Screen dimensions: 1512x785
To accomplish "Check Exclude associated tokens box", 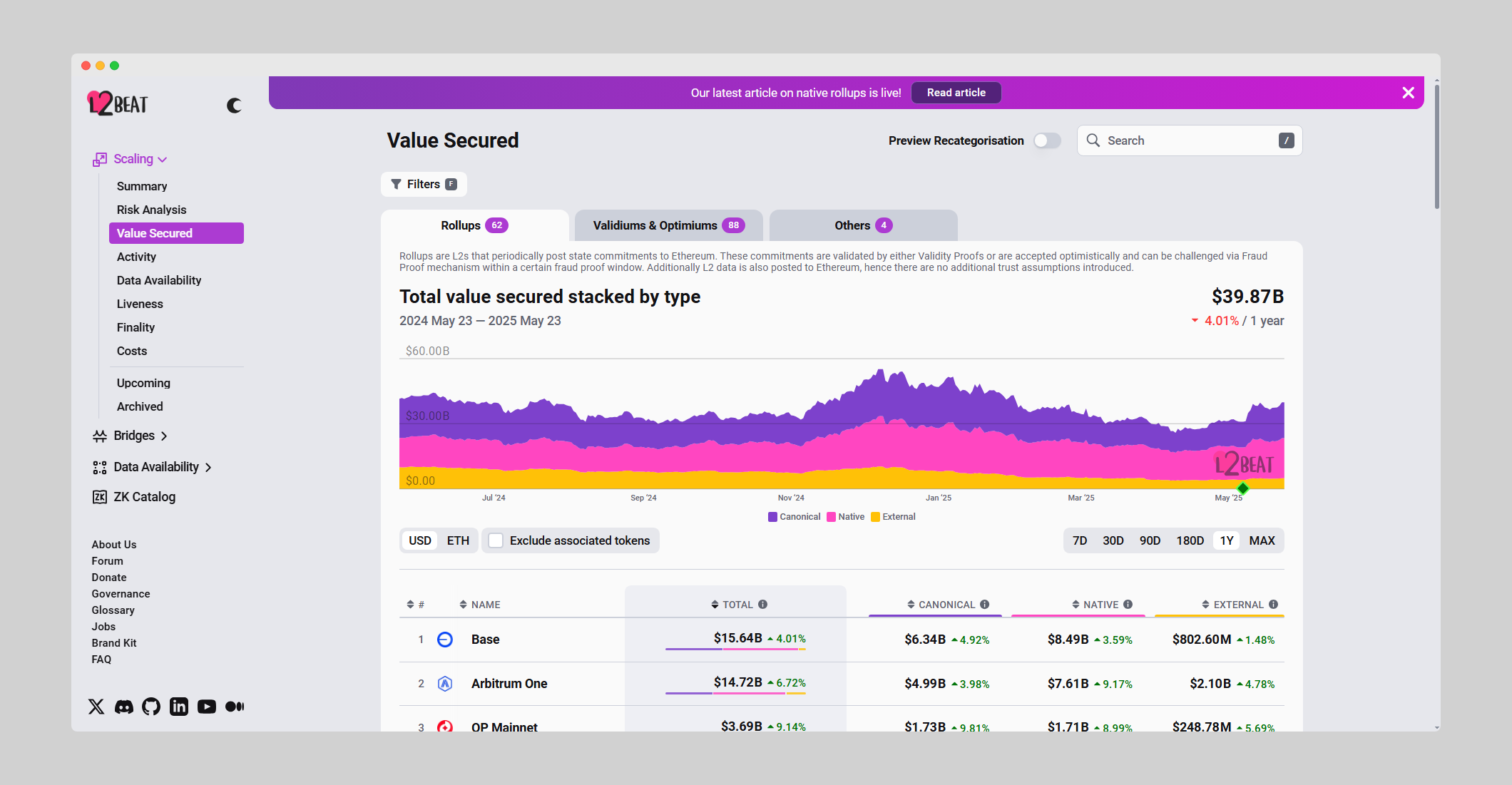I will click(x=496, y=540).
